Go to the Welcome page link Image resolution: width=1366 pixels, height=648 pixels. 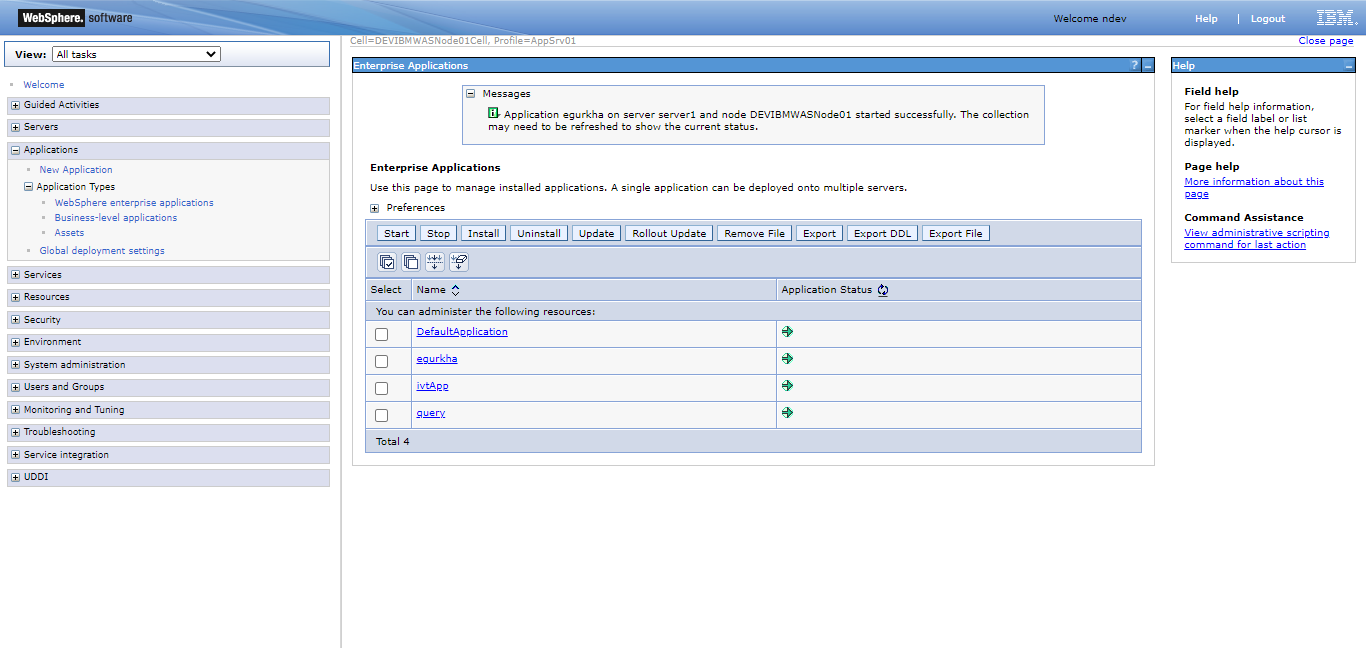pyautogui.click(x=44, y=85)
